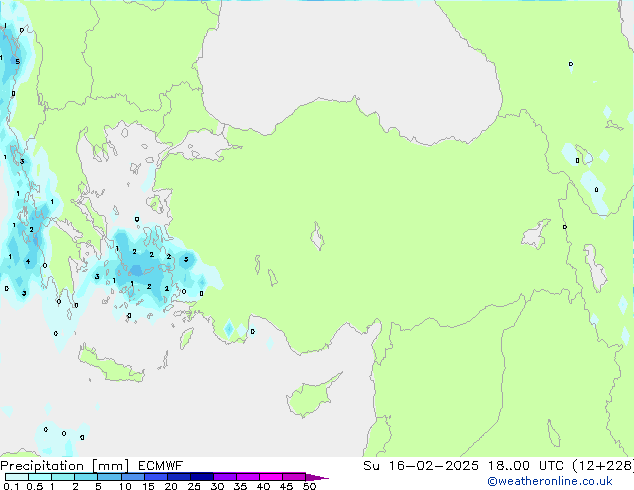Click the '4' precipitation value on the map
This screenshot has width=634, height=490.
click(x=28, y=261)
